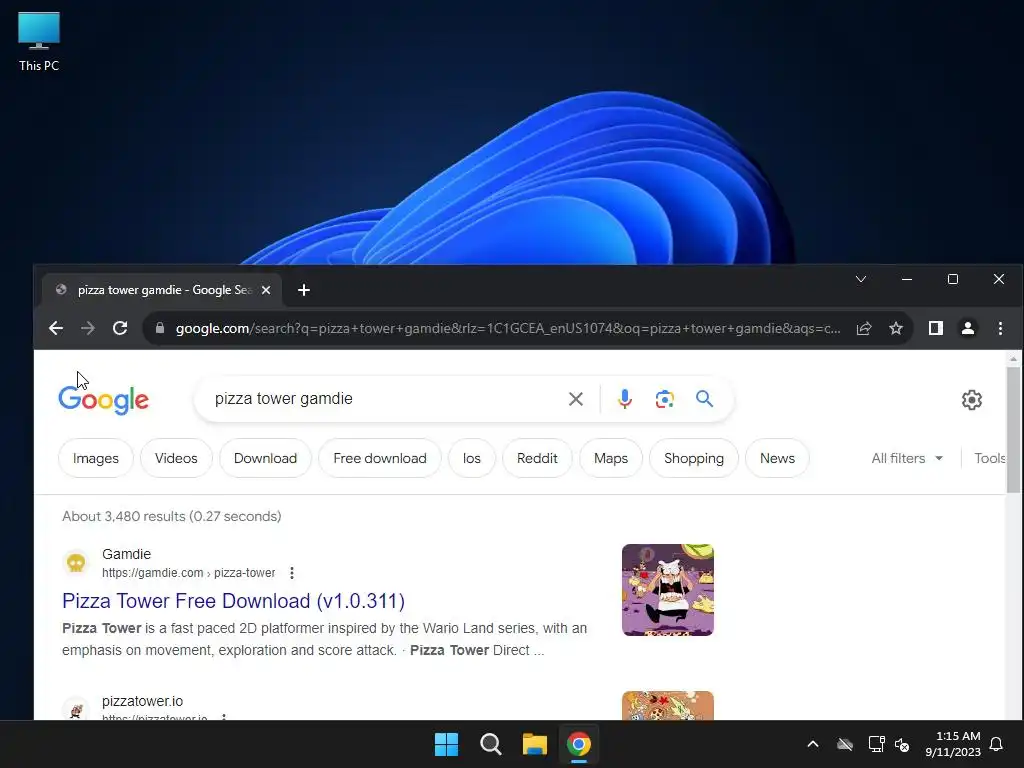
Task: Select the Reddit filter chip
Action: 537,458
